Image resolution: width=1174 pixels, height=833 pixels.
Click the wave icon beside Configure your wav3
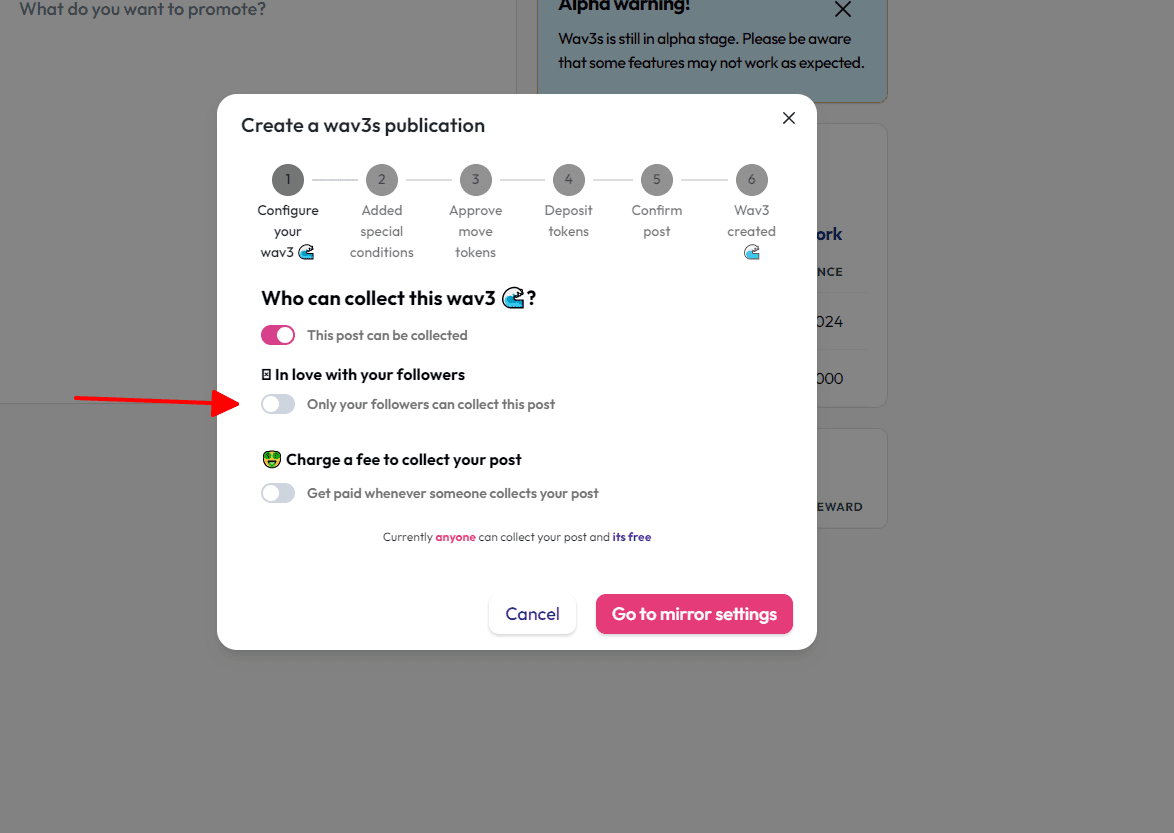[x=306, y=252]
